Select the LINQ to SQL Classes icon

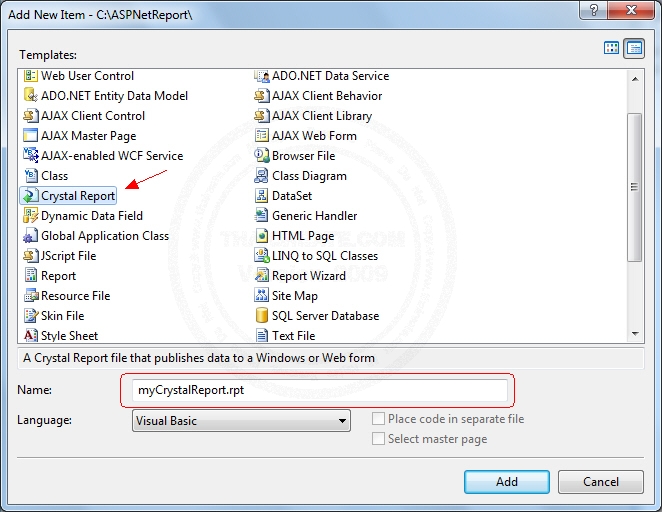(262, 255)
